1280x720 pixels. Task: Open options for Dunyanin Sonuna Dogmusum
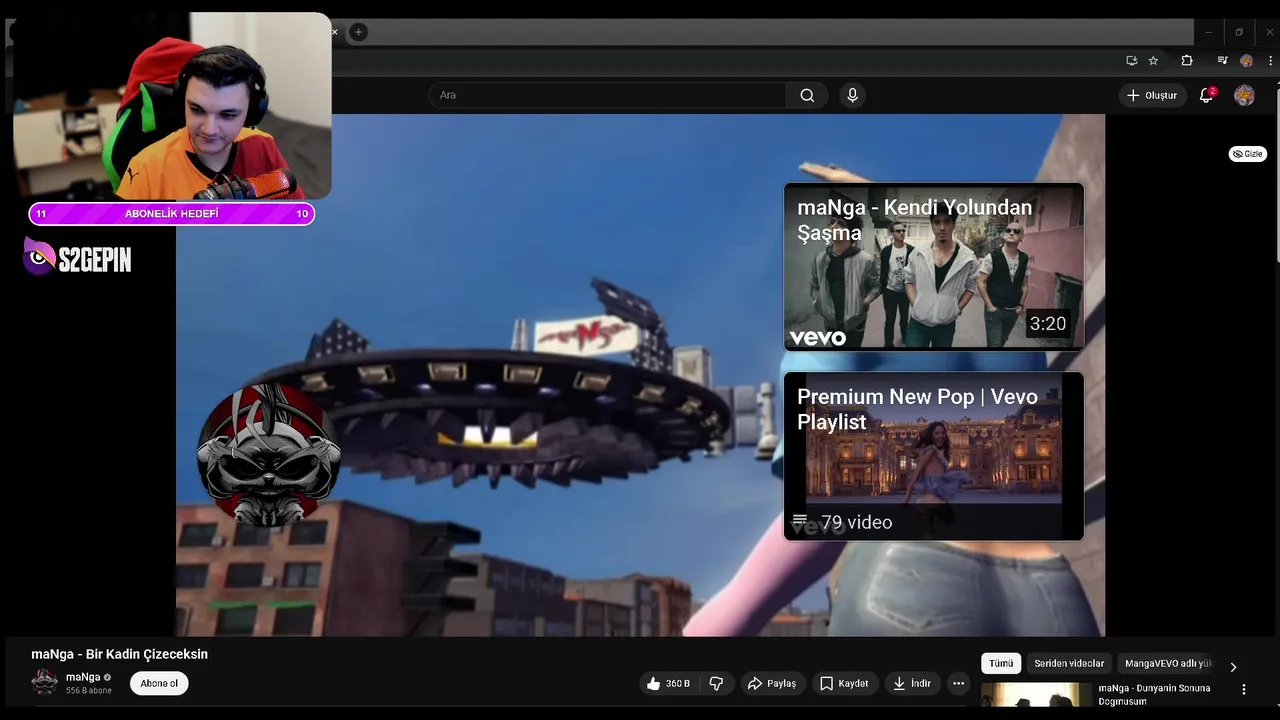(1244, 689)
